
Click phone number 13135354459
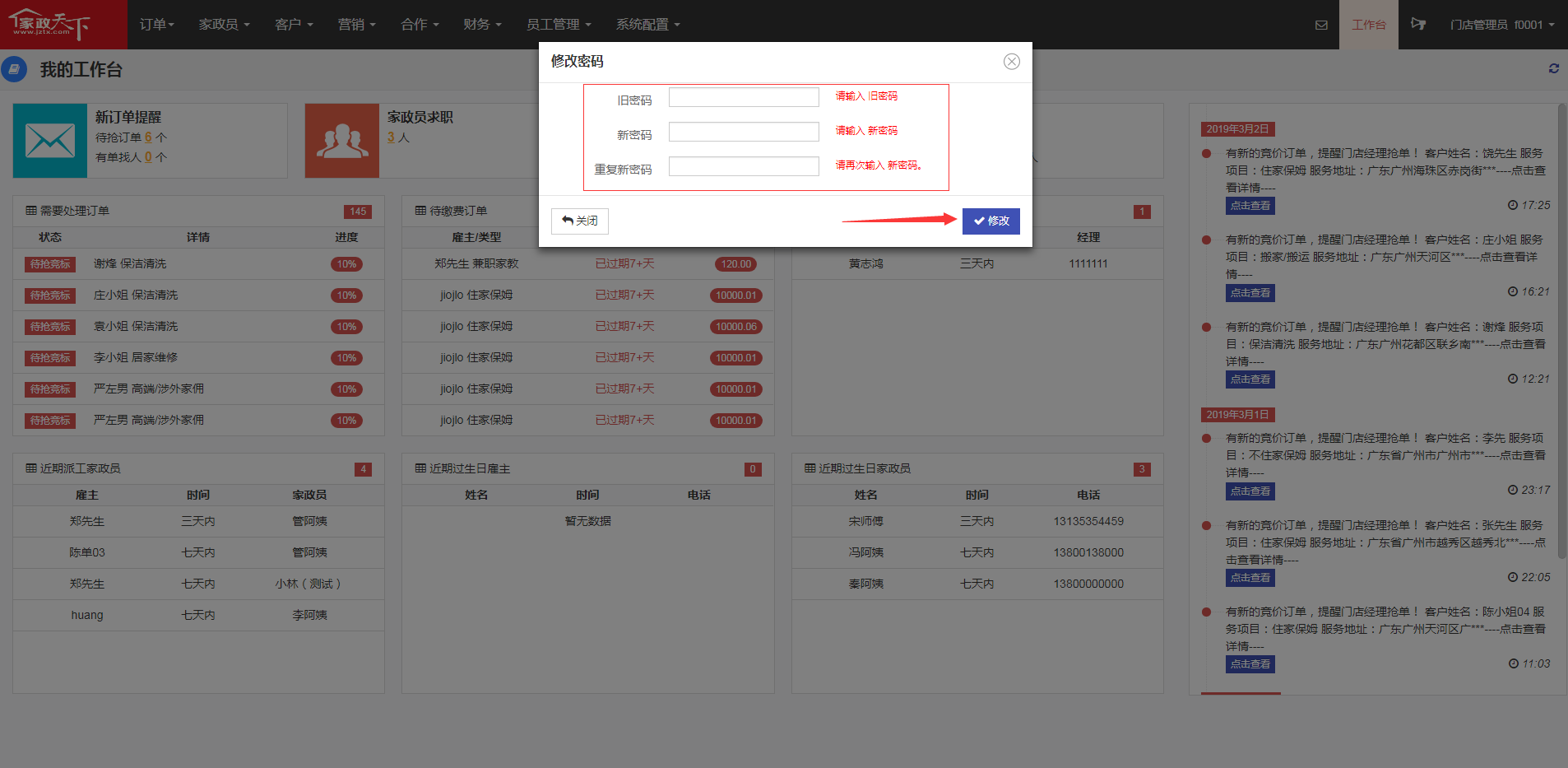click(x=1088, y=522)
